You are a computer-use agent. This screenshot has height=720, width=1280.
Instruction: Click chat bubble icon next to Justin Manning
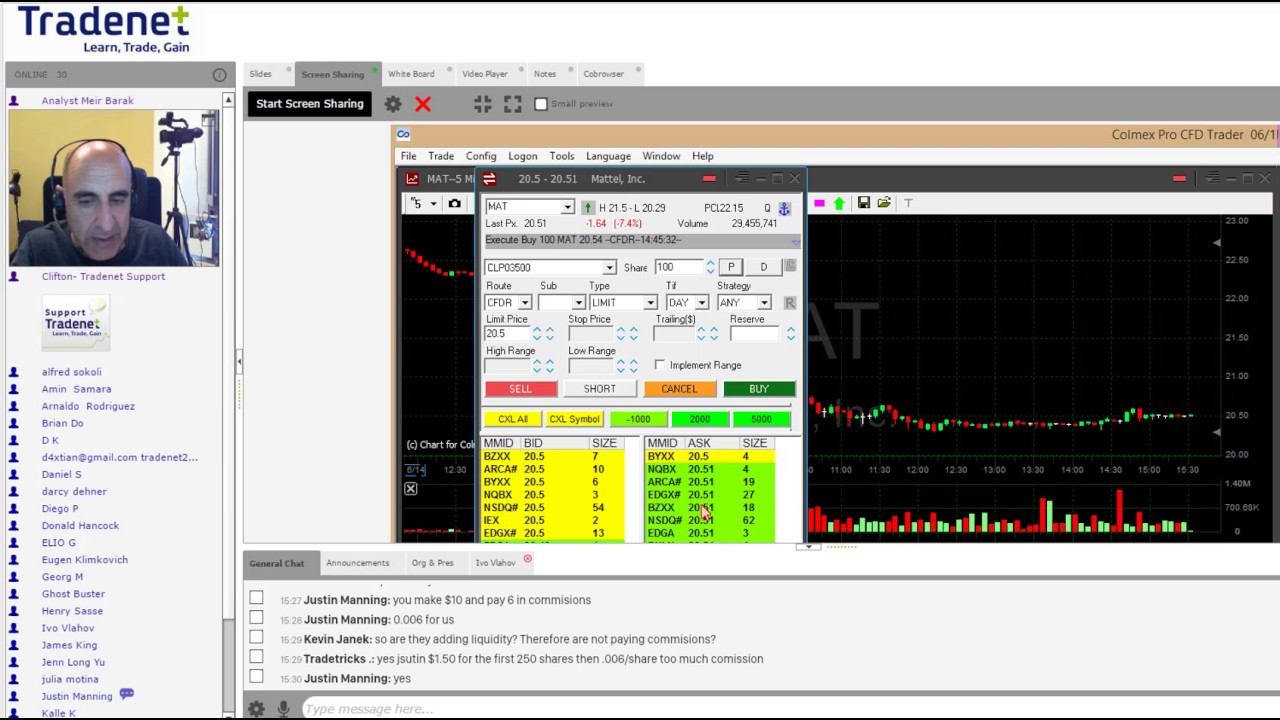pyautogui.click(x=127, y=694)
